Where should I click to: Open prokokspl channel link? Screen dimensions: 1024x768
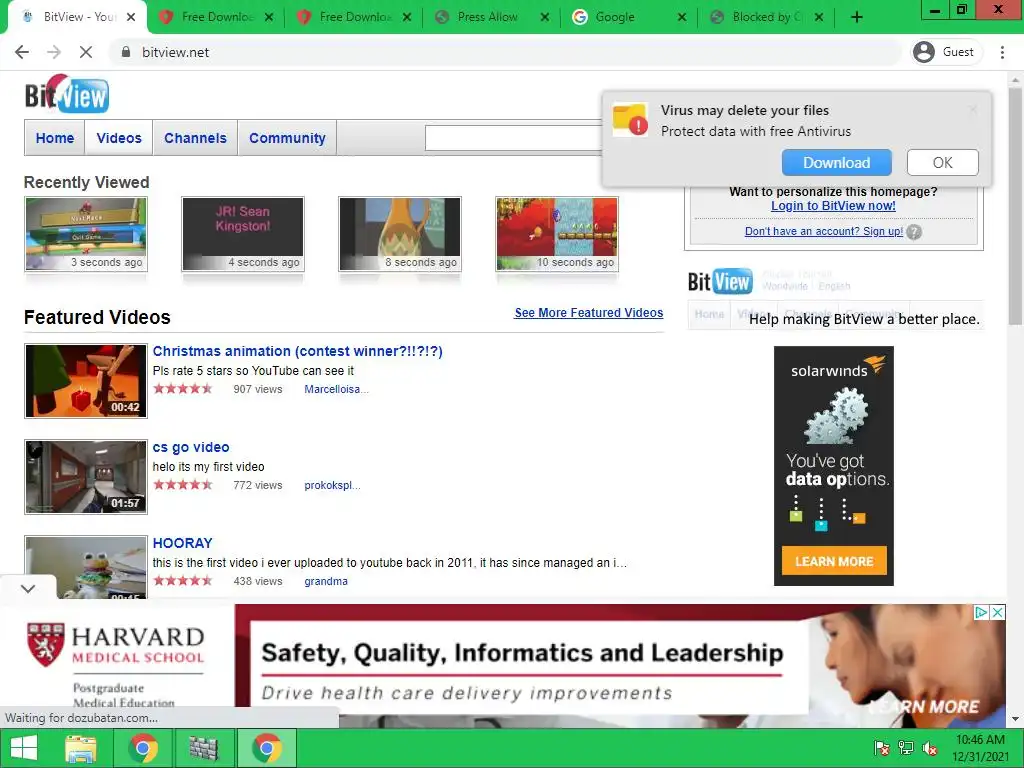tap(332, 485)
